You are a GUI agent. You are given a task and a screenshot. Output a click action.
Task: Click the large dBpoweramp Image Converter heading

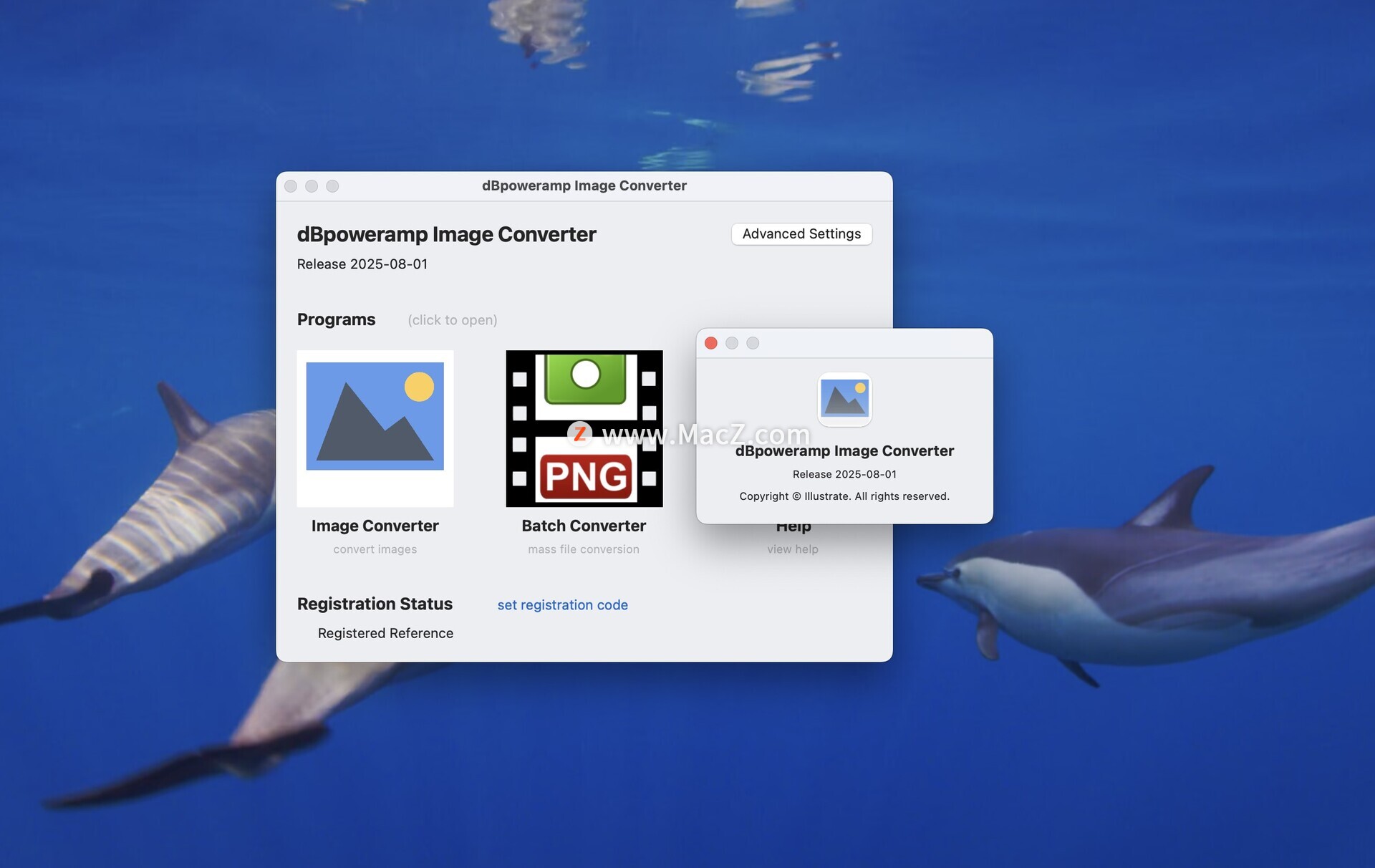[446, 234]
